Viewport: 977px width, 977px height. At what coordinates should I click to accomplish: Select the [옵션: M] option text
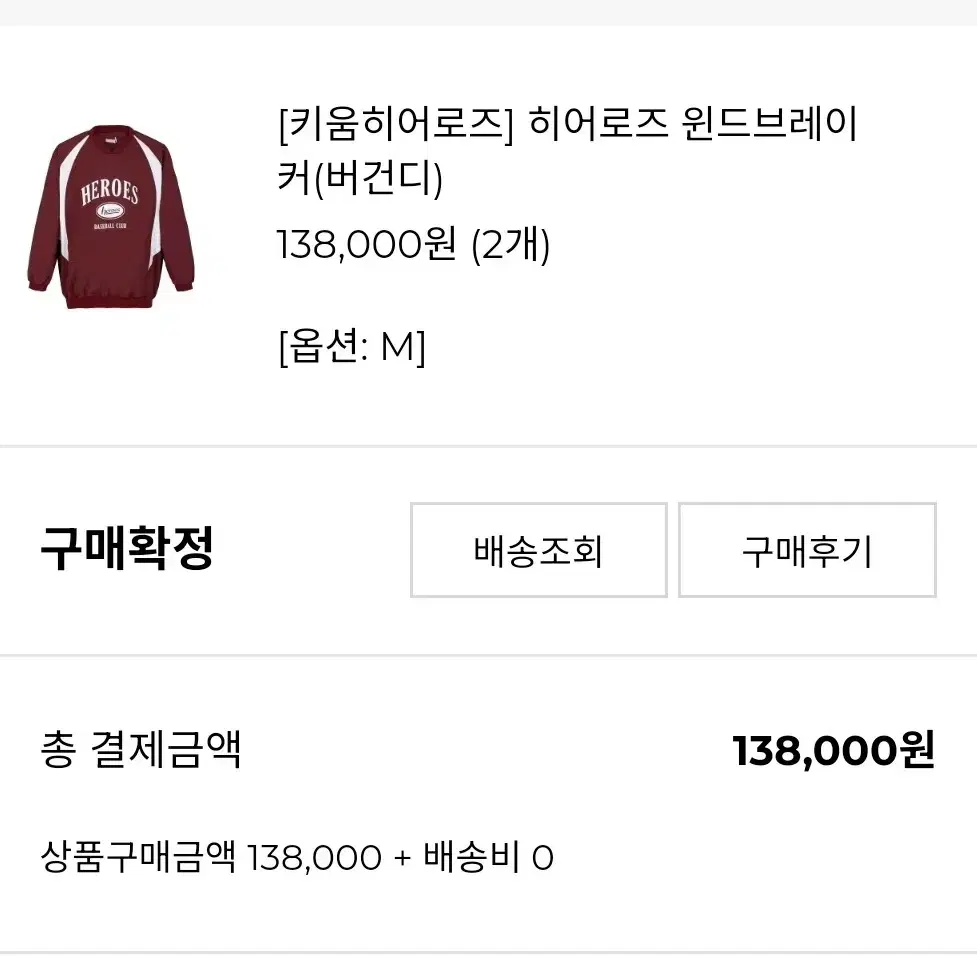click(x=352, y=346)
